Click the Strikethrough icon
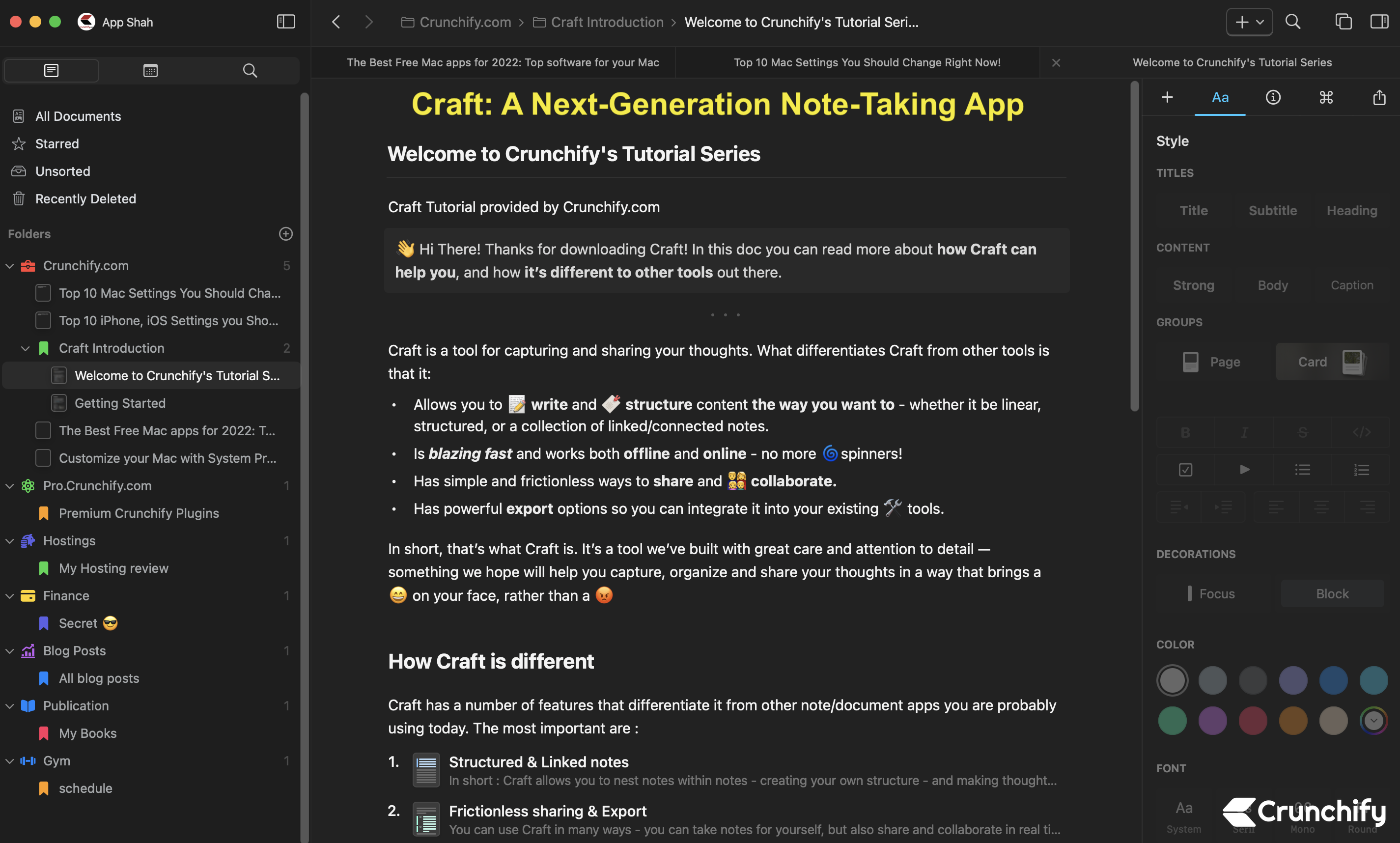Image resolution: width=1400 pixels, height=843 pixels. (1302, 432)
